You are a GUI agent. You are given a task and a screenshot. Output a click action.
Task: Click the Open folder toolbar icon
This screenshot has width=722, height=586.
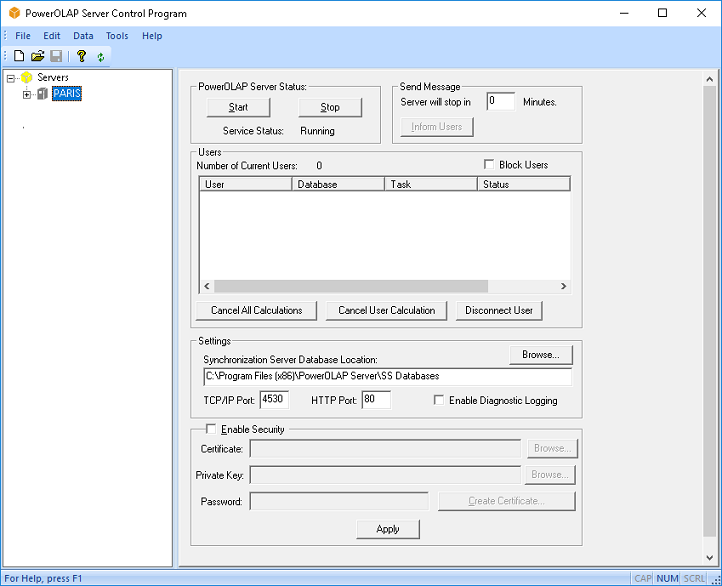click(x=37, y=56)
